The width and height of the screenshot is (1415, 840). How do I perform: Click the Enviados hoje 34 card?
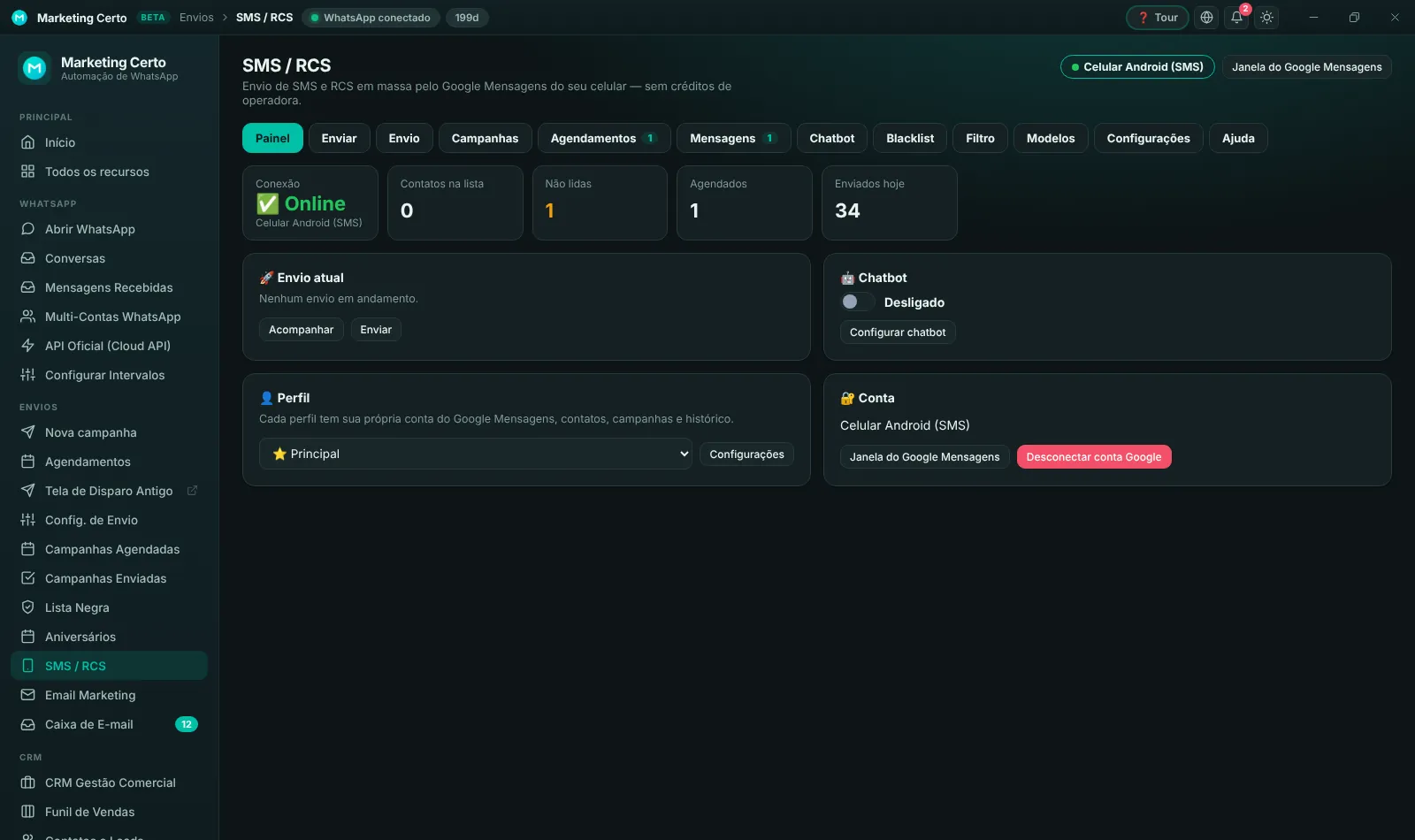[890, 202]
